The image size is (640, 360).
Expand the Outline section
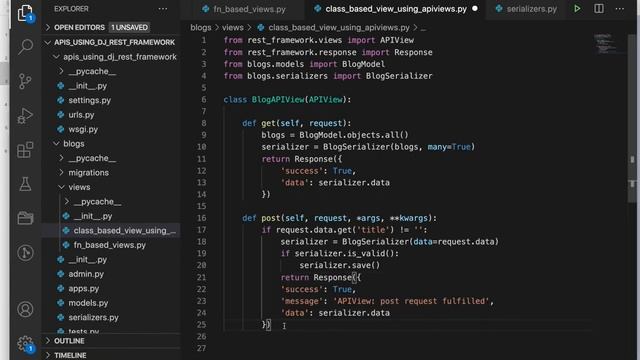coord(48,341)
